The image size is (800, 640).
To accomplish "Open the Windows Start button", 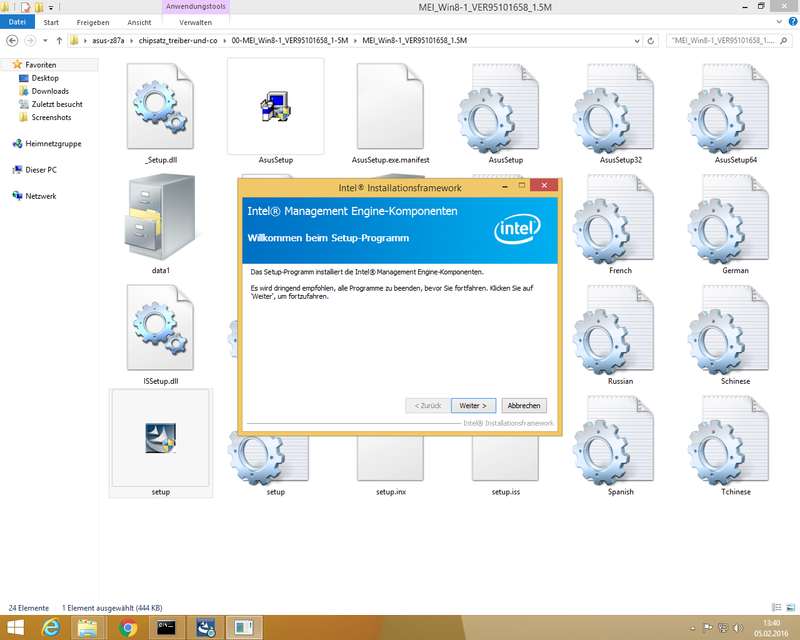I will [x=15, y=628].
